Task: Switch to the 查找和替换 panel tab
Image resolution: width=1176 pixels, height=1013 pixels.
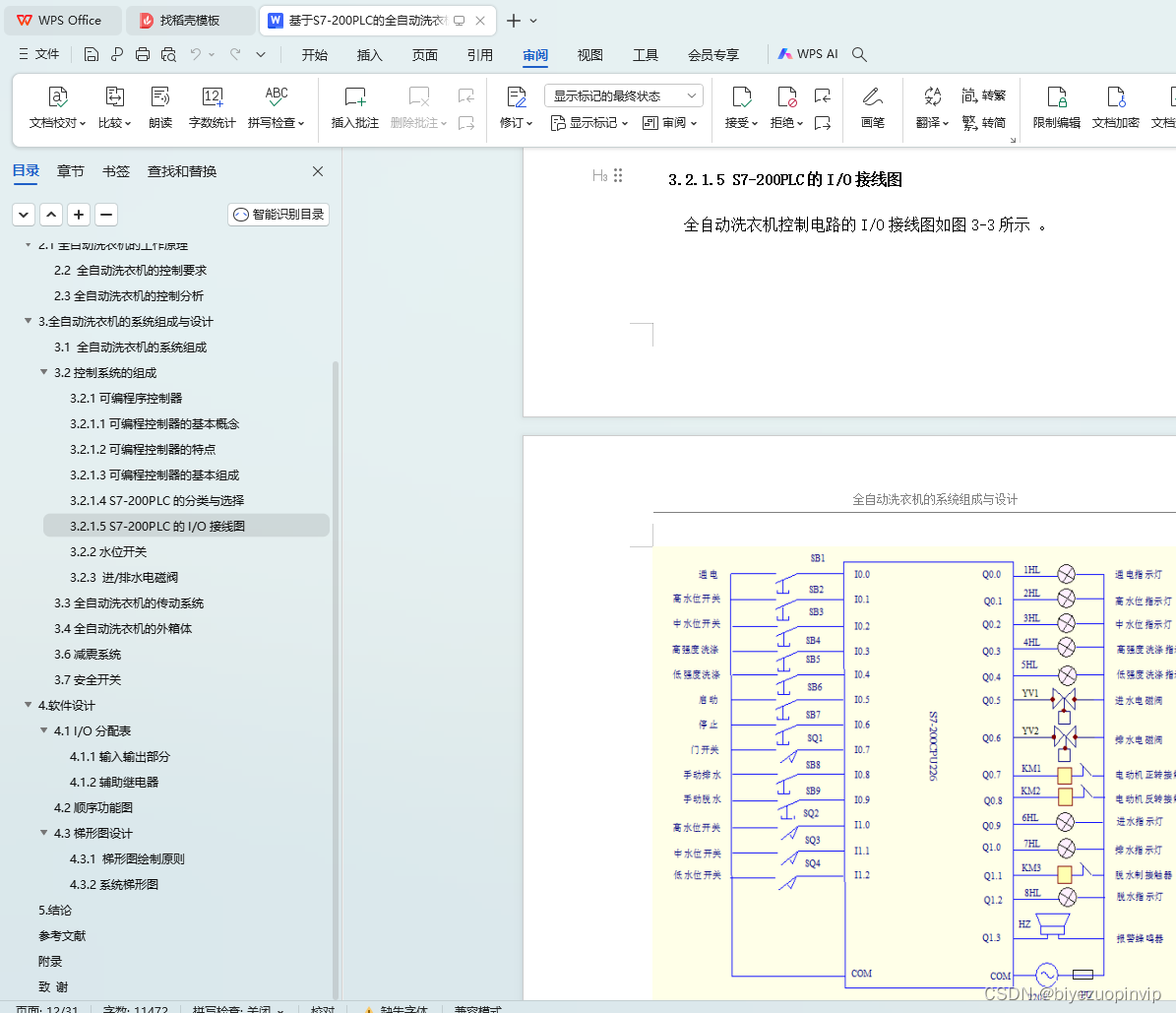Action: tap(181, 171)
